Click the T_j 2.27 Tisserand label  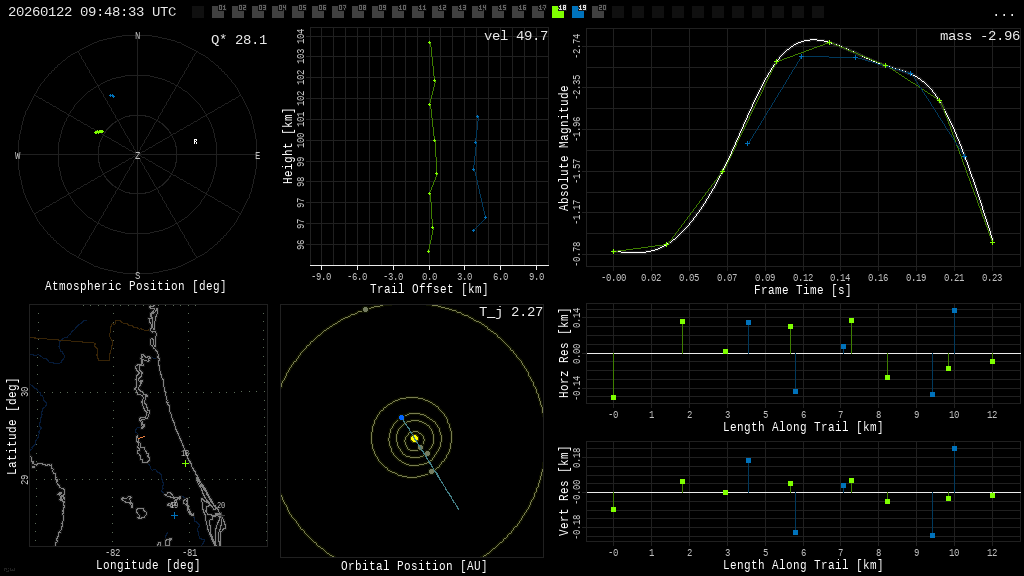click(510, 312)
